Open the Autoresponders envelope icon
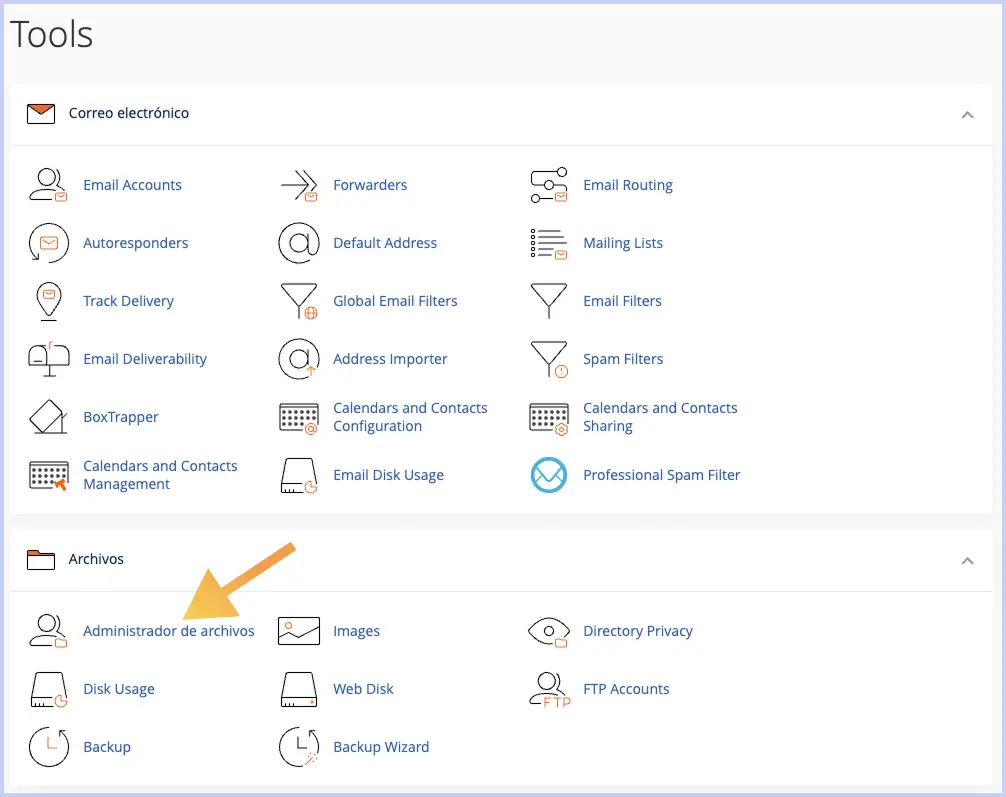 [x=48, y=243]
